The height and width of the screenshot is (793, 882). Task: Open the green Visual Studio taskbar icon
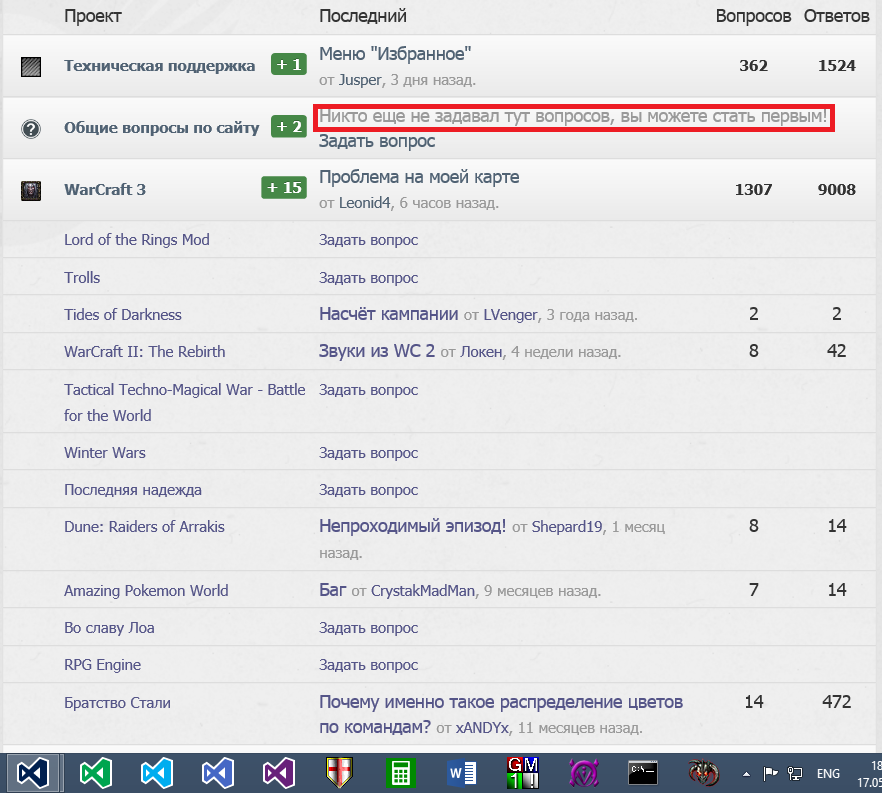95,773
